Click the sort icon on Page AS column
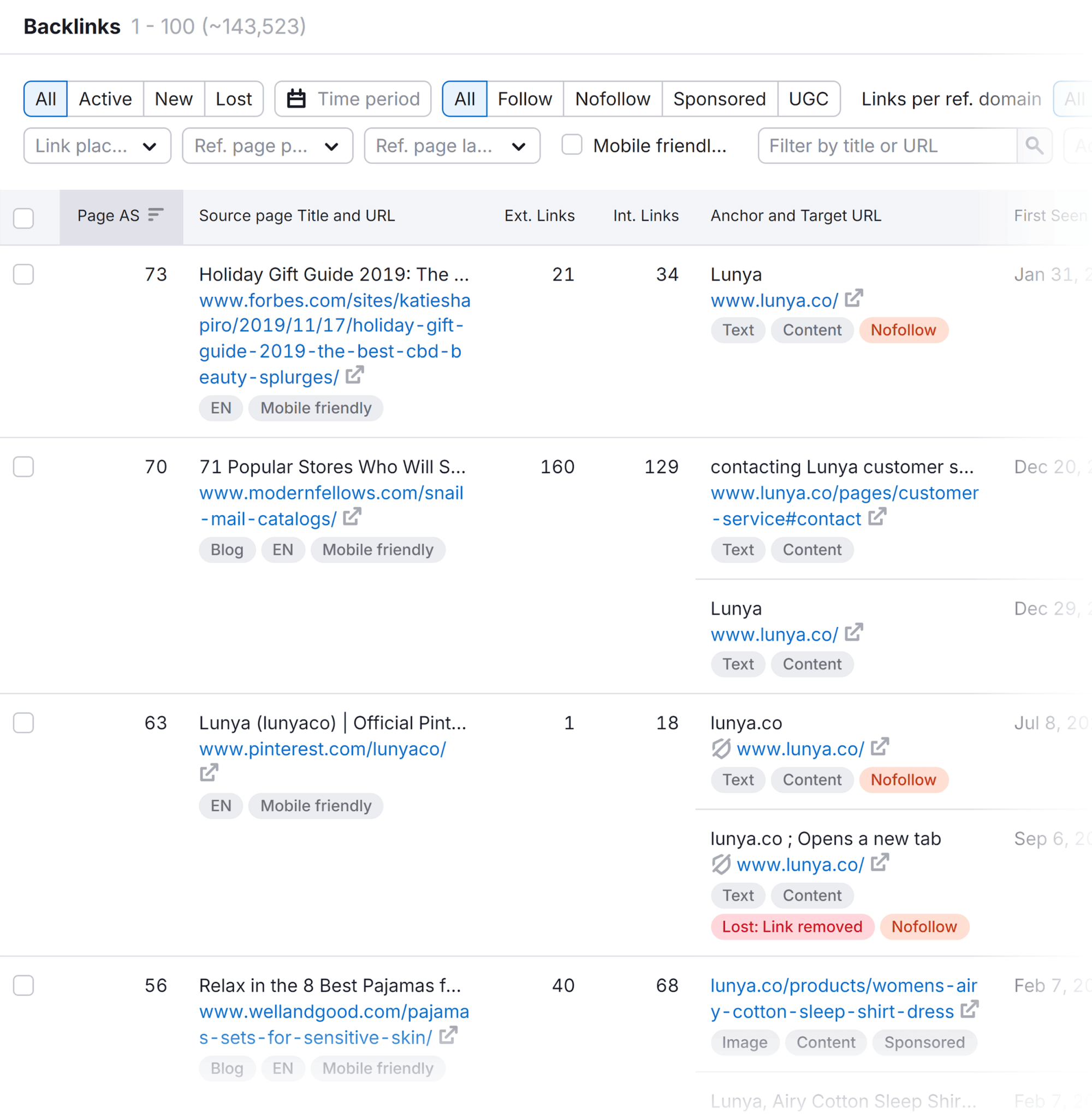Viewport: 1092px width, 1118px height. tap(156, 216)
